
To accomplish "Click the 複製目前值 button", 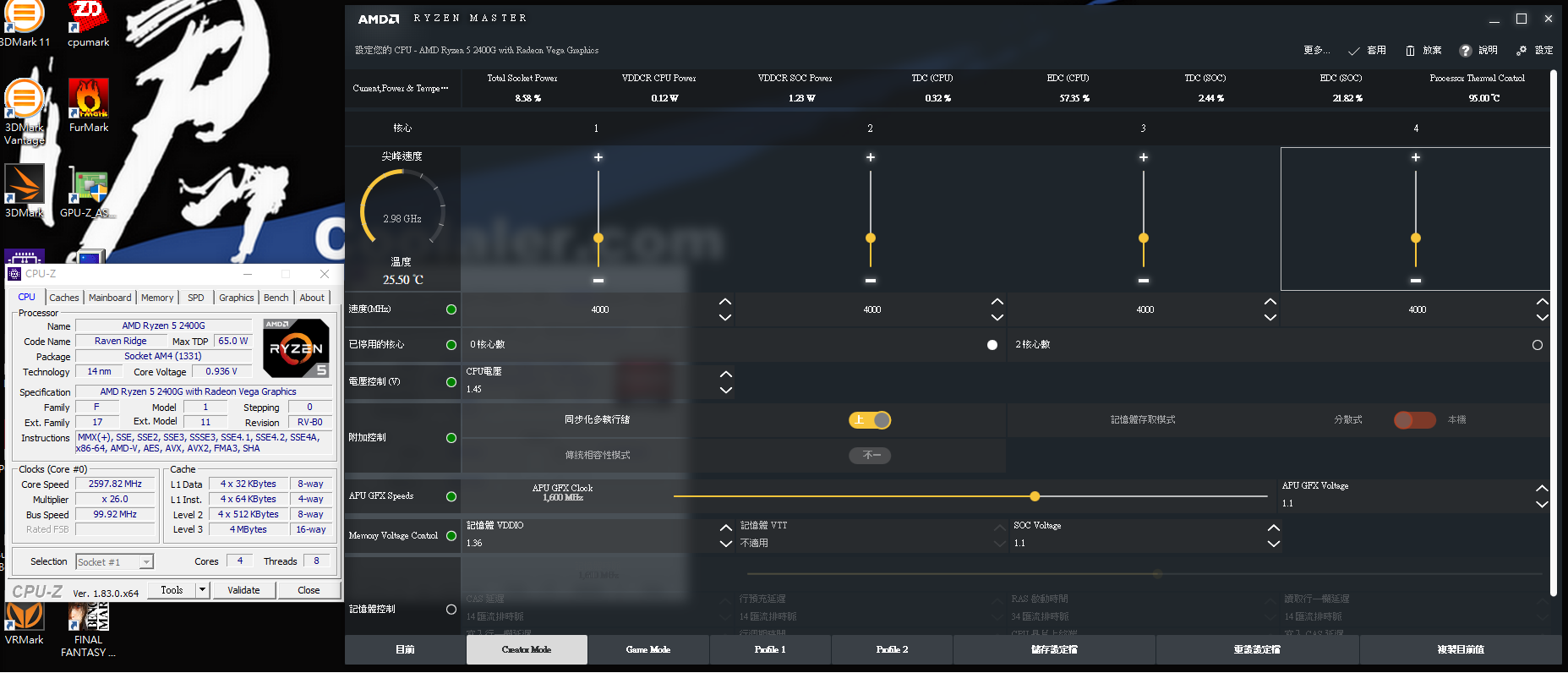I will coord(1461,650).
